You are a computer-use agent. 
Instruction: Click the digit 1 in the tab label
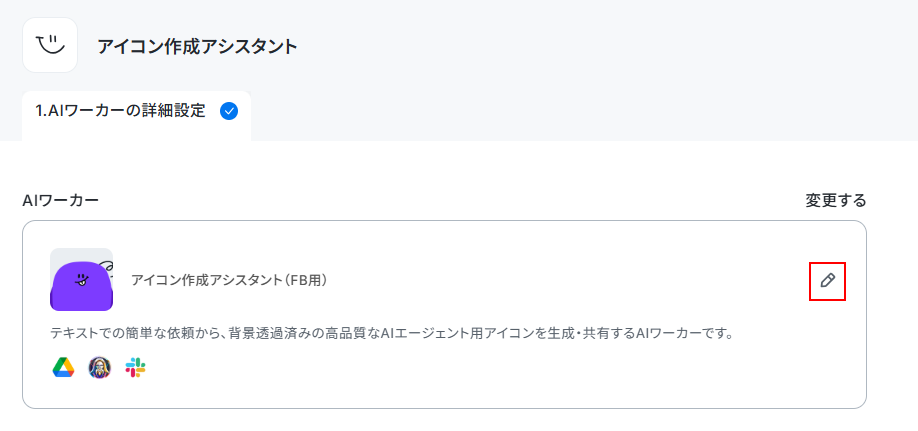point(39,111)
